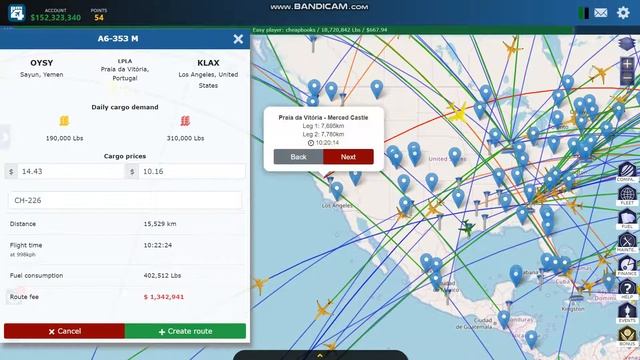The image size is (640, 360).
Task: Click fuel consumption 402,512 Lbs
Action: [x=162, y=276]
